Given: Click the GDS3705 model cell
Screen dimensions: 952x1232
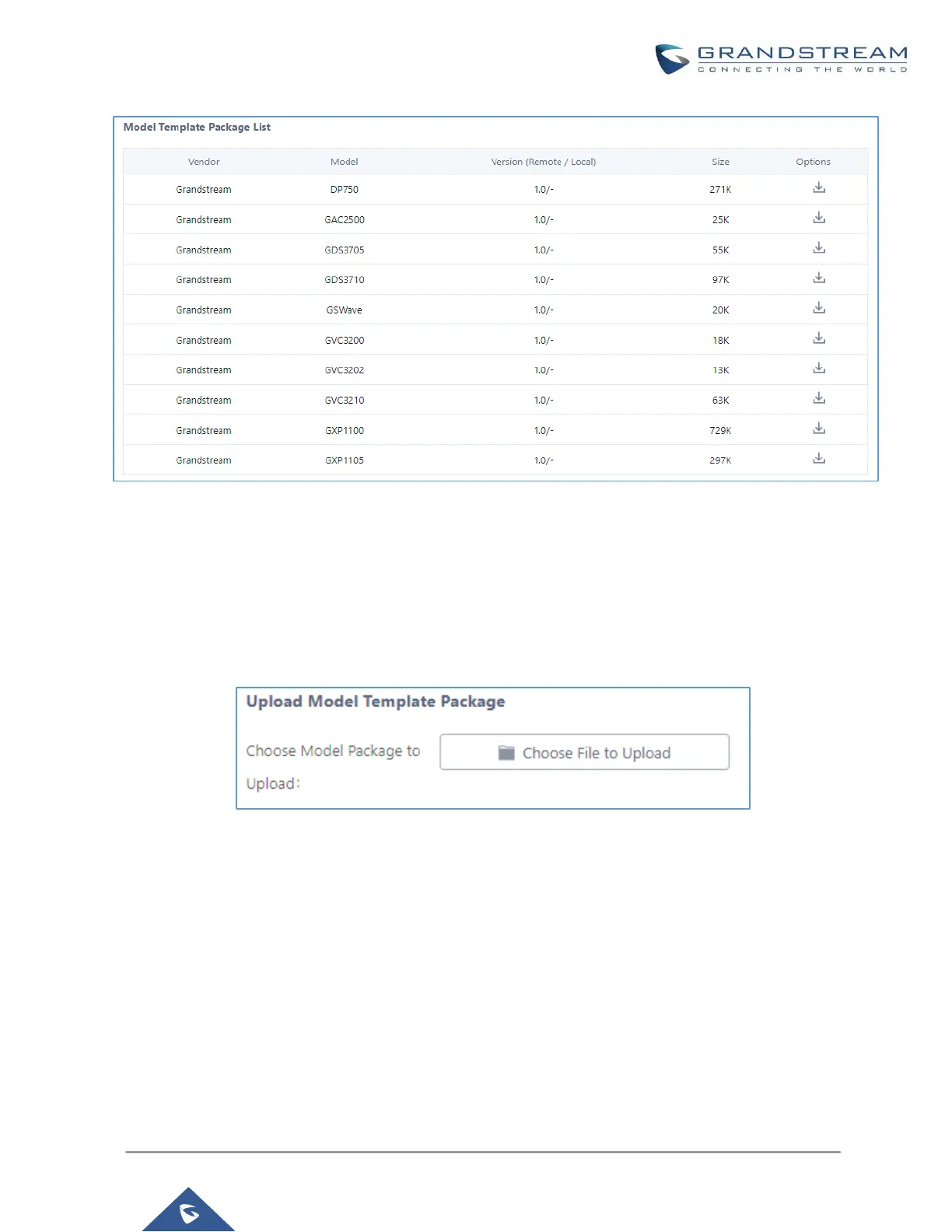Looking at the screenshot, I should [x=345, y=250].
